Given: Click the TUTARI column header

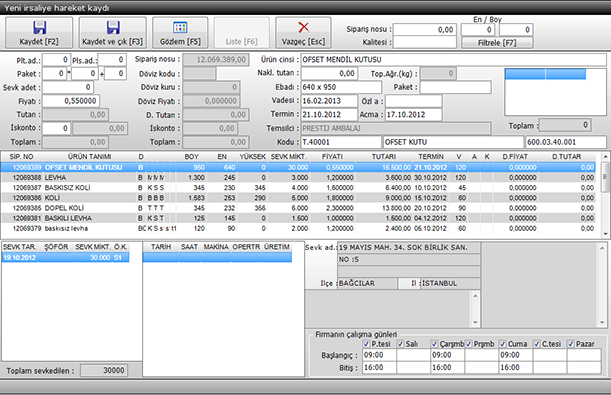Looking at the screenshot, I should pos(384,157).
